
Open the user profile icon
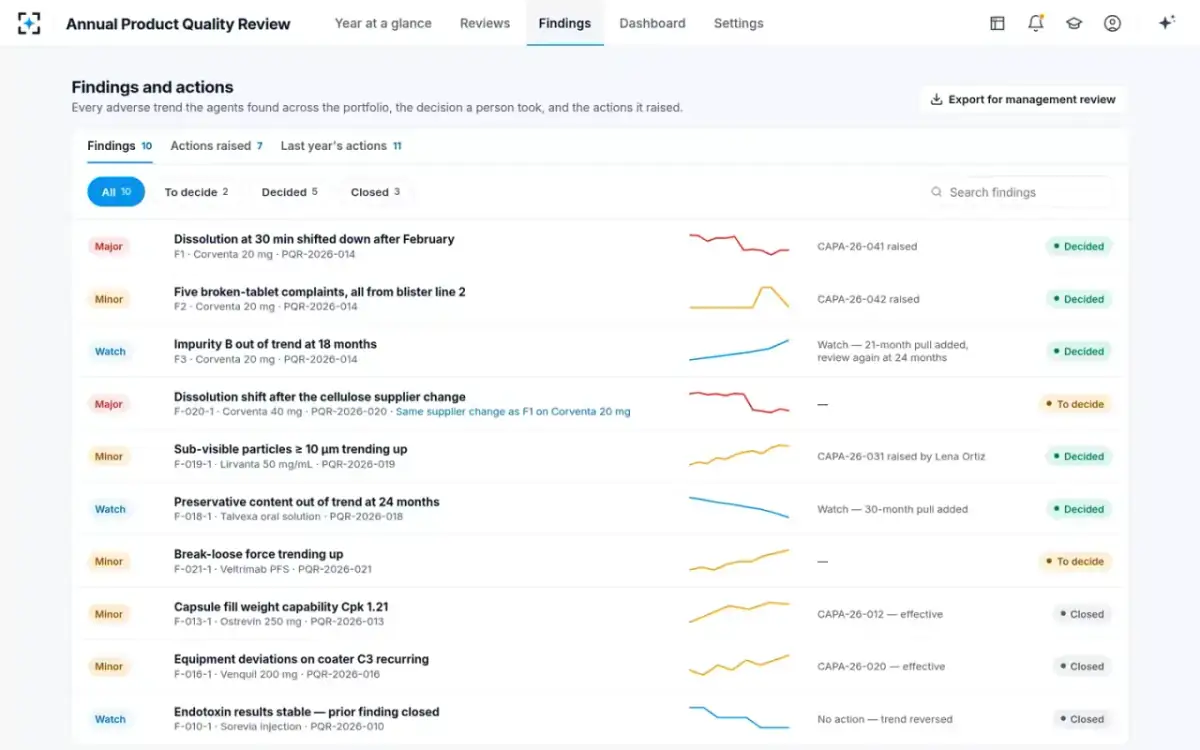tap(1112, 23)
